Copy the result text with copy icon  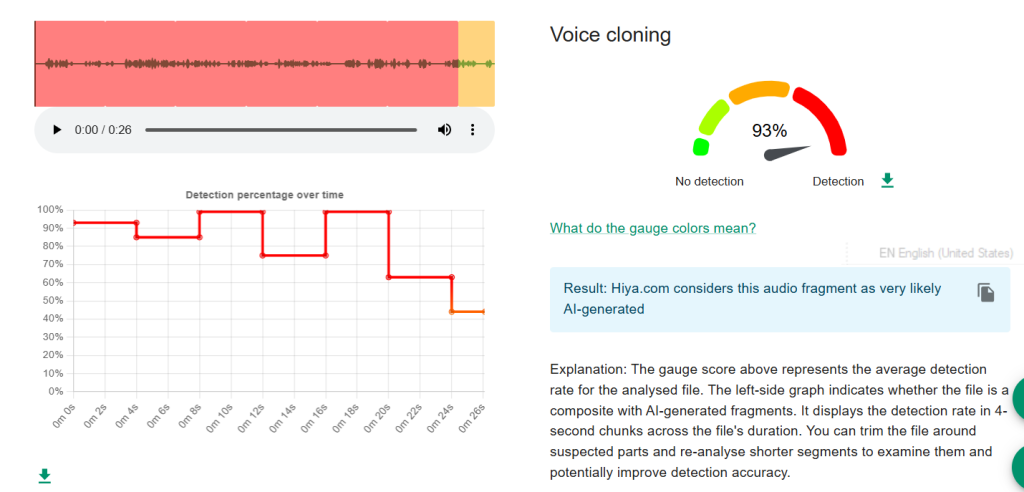click(x=985, y=292)
